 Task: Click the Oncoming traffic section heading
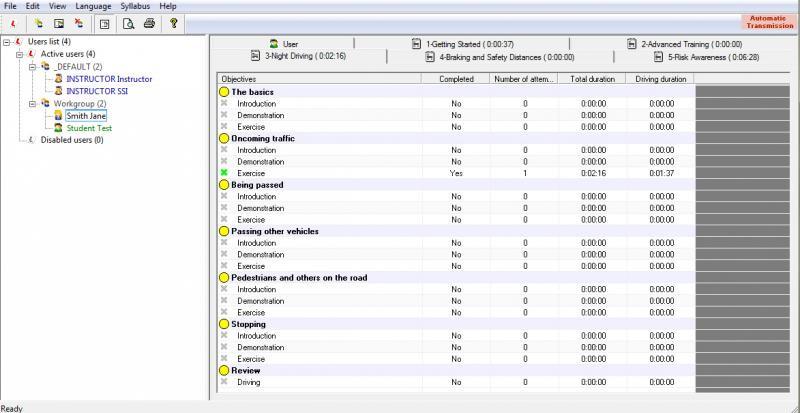click(263, 139)
